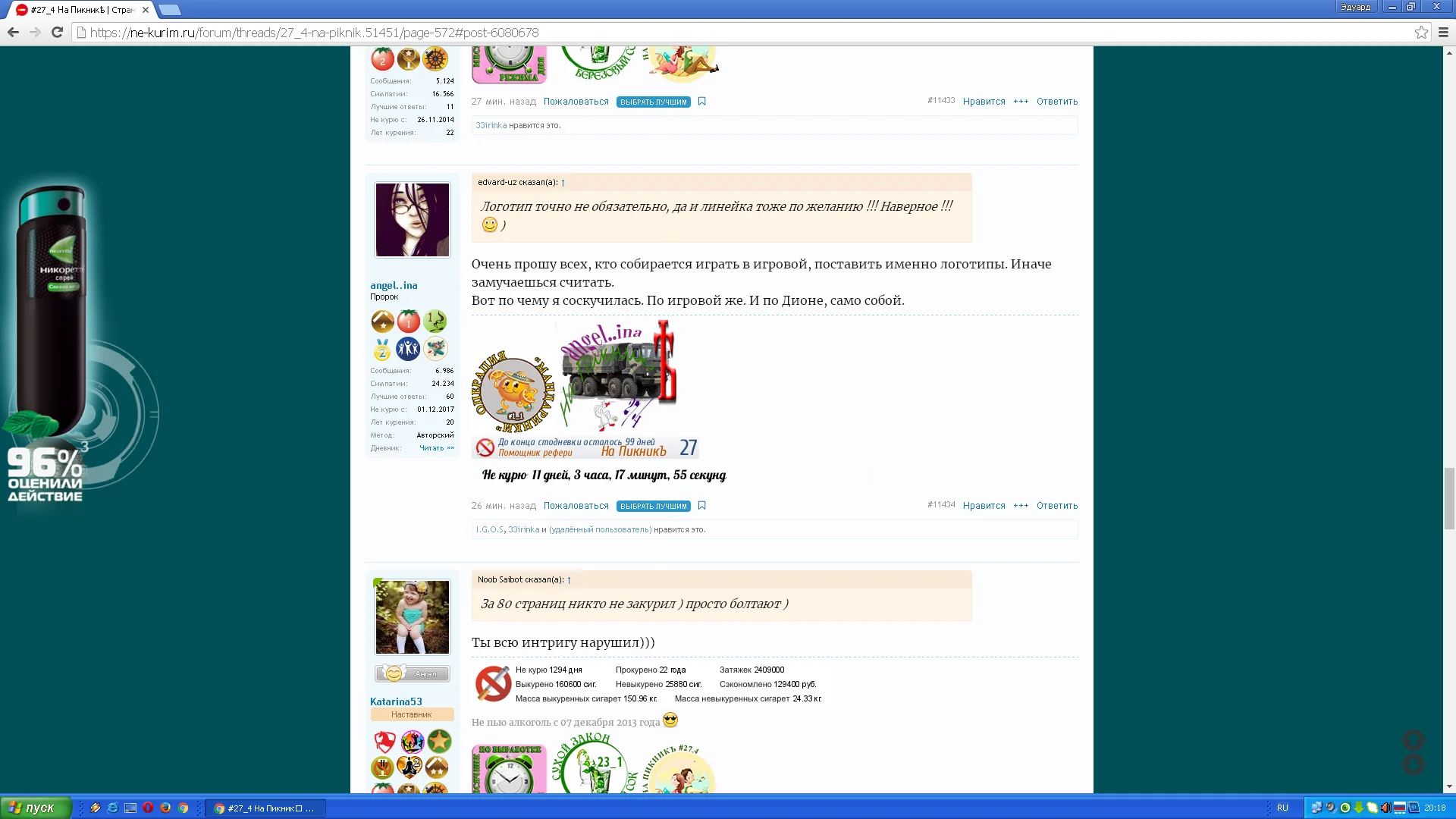Open the +++ options on post #11434
Image resolution: width=1456 pixels, height=819 pixels.
tap(1021, 506)
